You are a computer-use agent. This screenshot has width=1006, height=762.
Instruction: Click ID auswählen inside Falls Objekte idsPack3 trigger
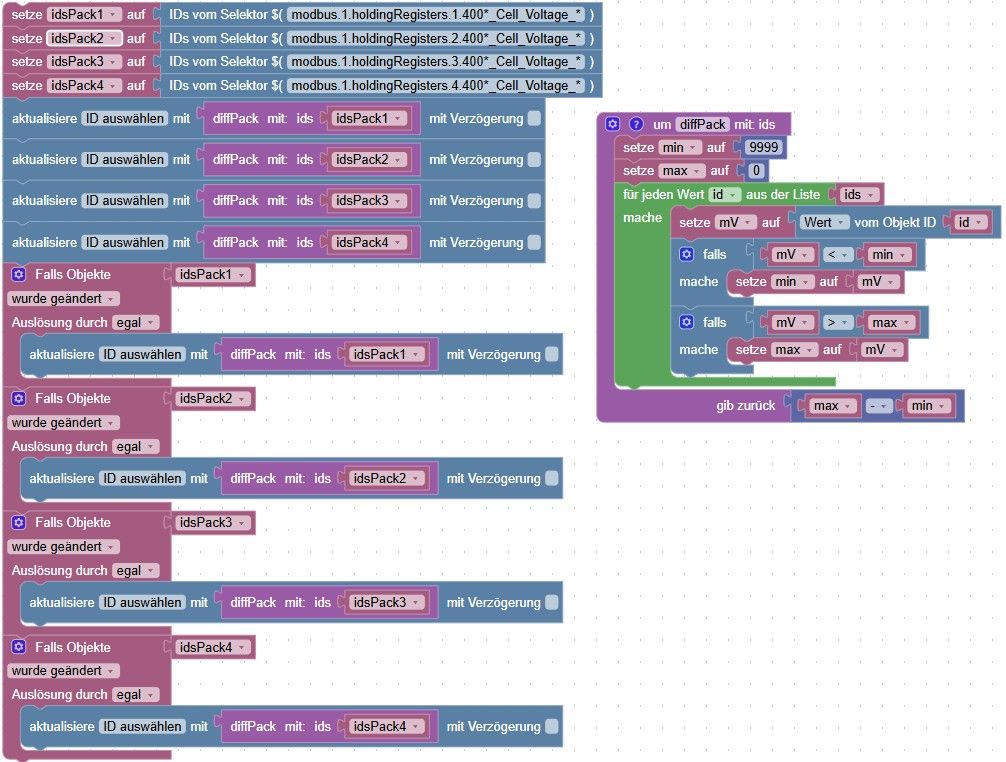[x=142, y=602]
